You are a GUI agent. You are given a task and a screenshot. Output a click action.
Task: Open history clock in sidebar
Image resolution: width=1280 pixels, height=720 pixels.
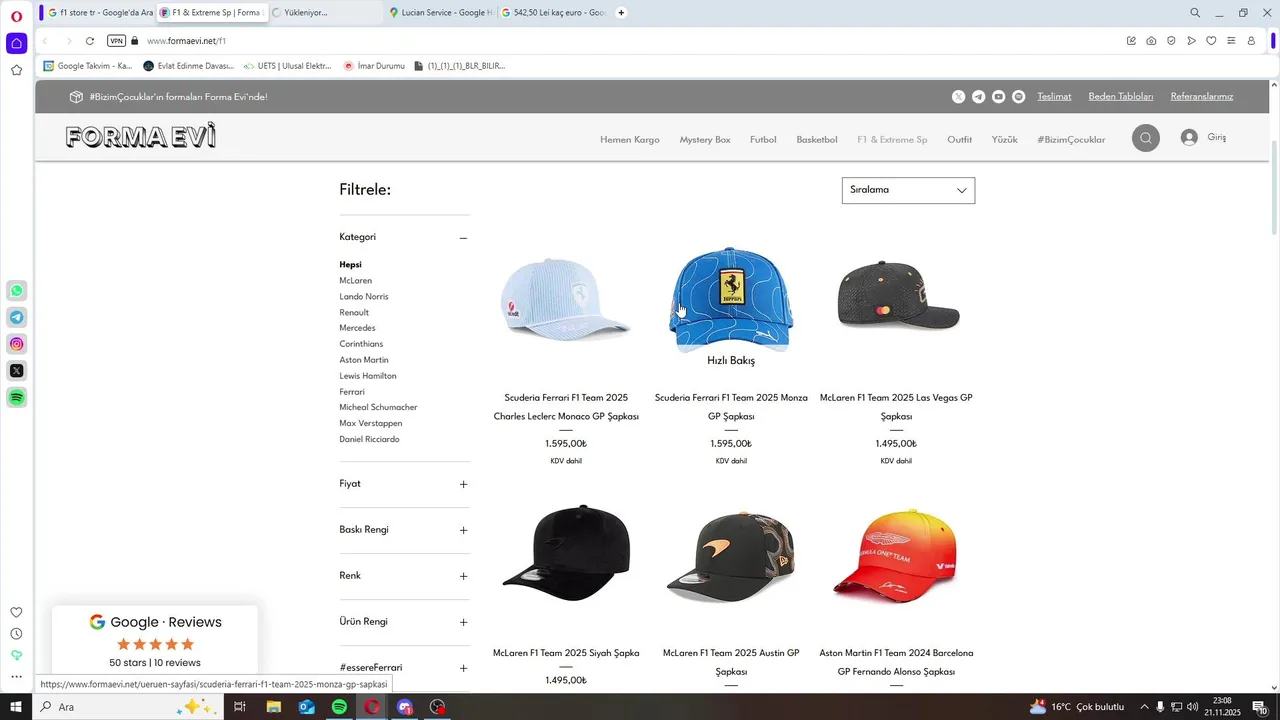tap(17, 634)
